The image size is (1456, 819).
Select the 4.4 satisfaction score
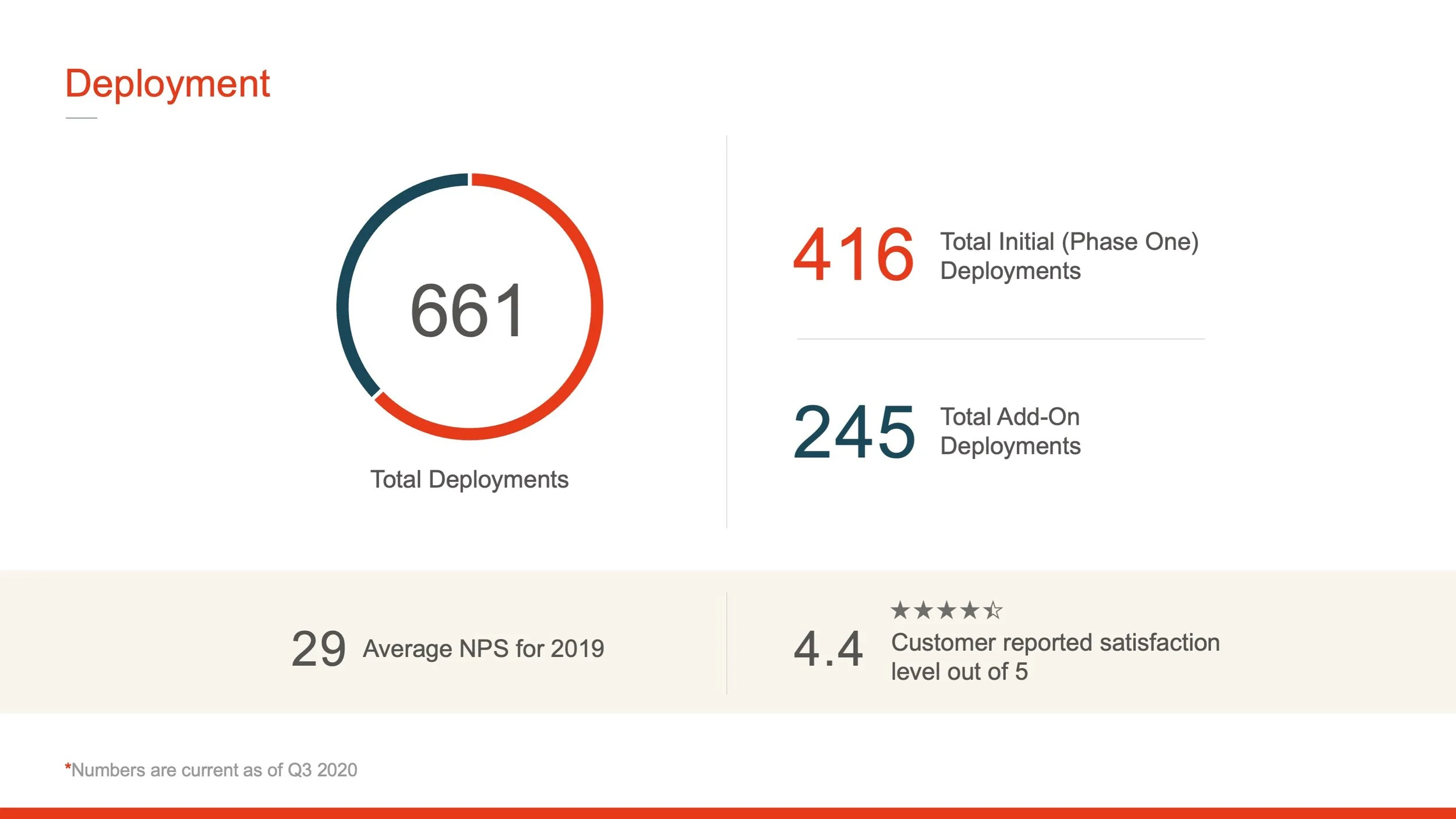(828, 648)
